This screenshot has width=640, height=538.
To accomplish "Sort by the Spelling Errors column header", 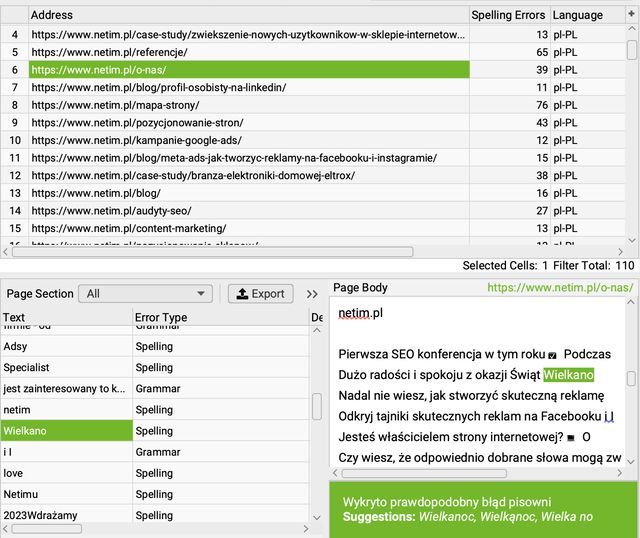I will tap(508, 15).
